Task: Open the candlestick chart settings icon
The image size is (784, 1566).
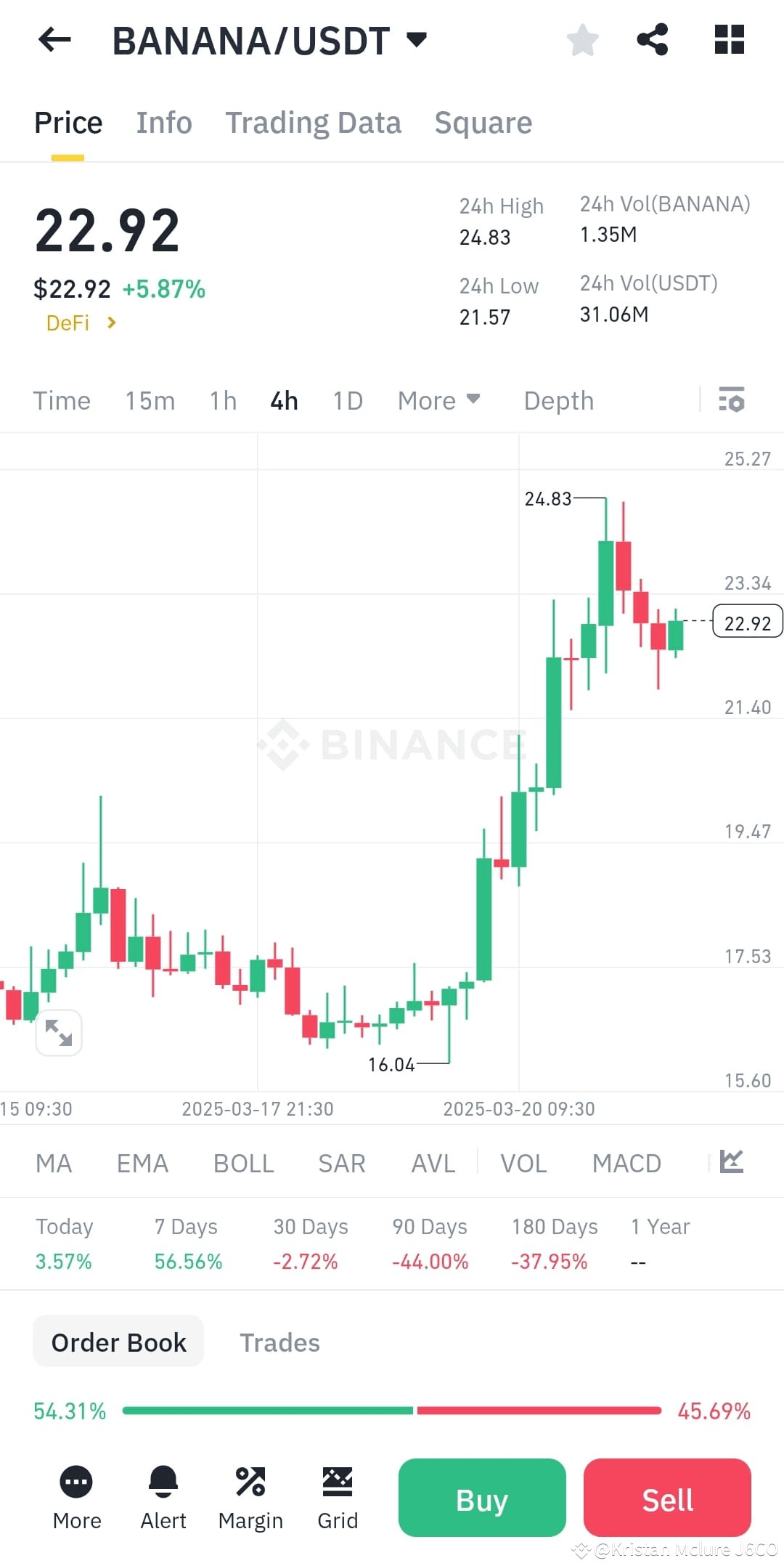Action: [x=732, y=400]
